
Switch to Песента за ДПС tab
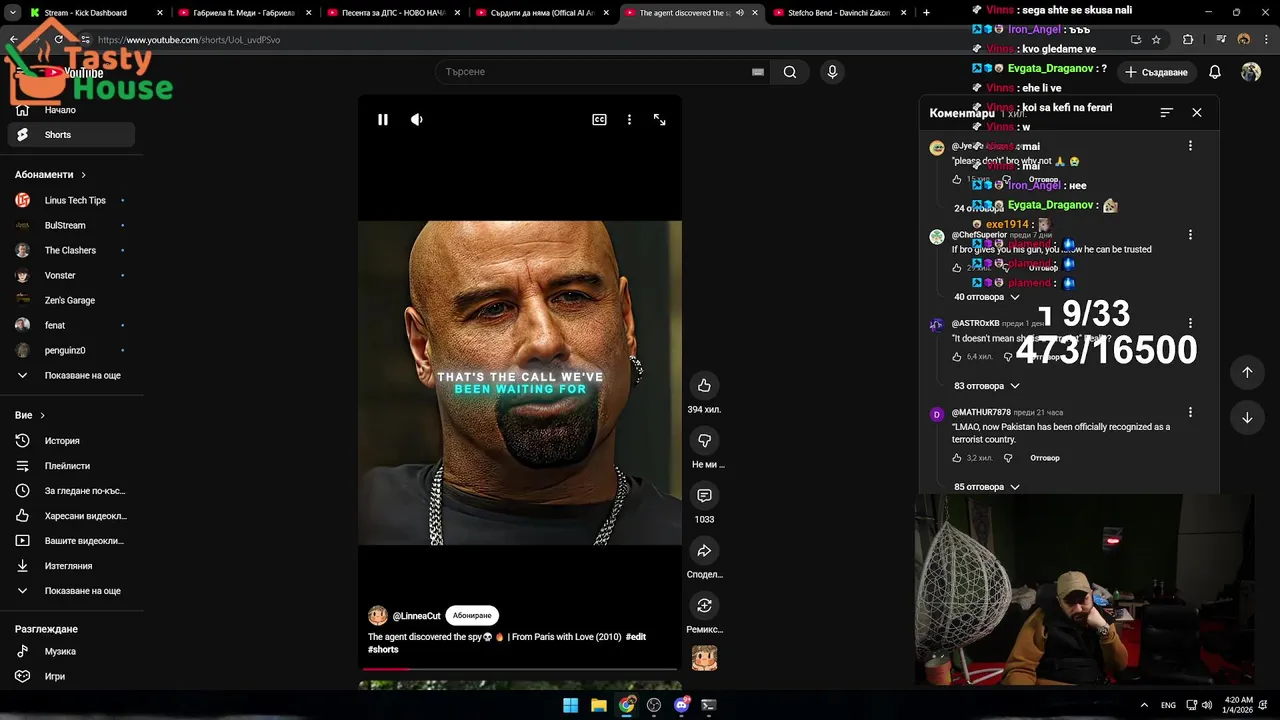394,13
